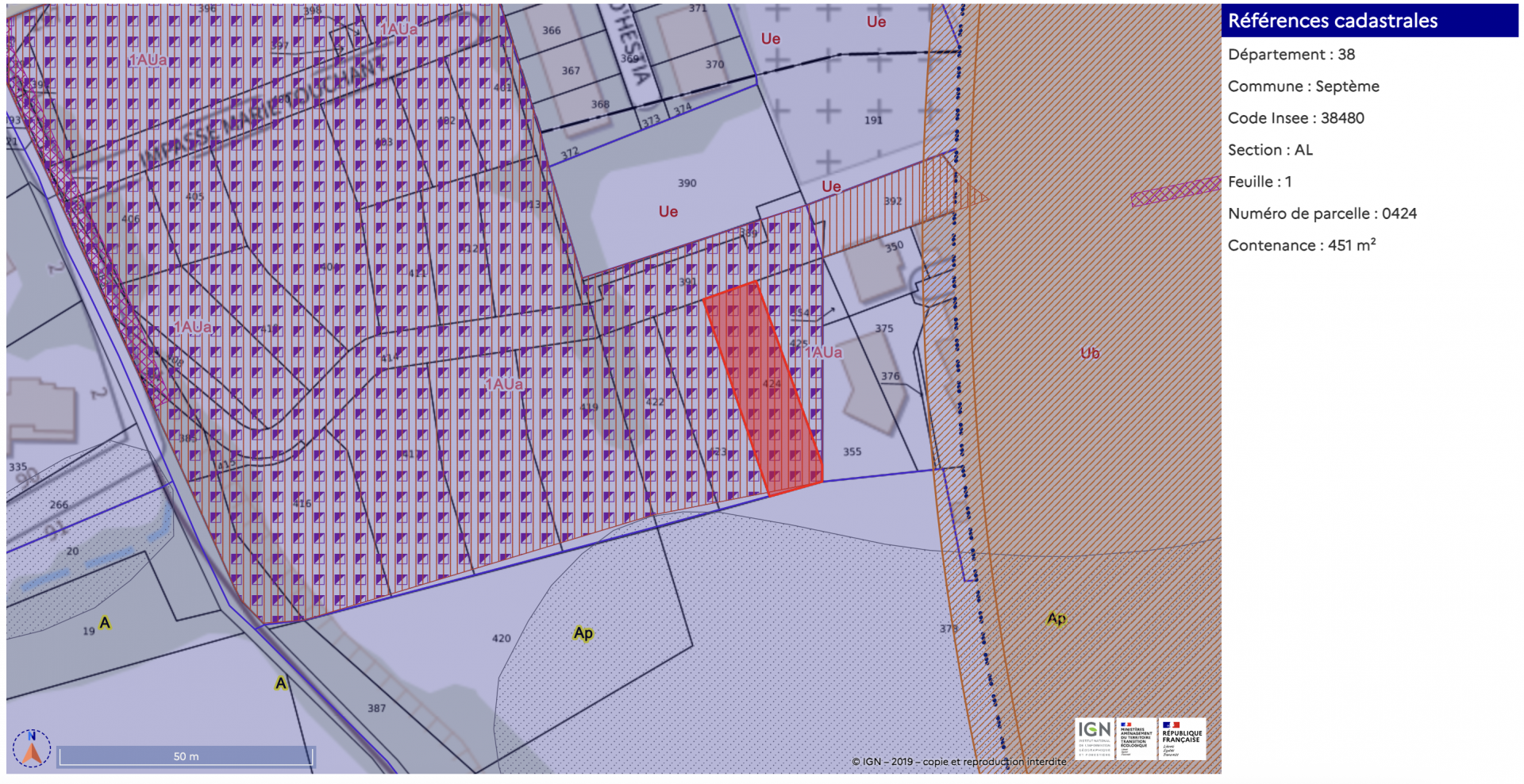Click the pink crosshatched strip right of parcel 392
The height and width of the screenshot is (784, 1524).
[1175, 191]
